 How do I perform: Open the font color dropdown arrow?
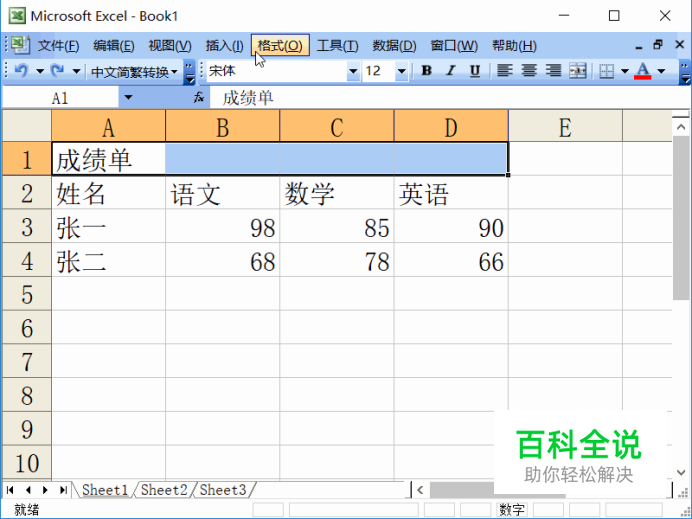[x=661, y=71]
